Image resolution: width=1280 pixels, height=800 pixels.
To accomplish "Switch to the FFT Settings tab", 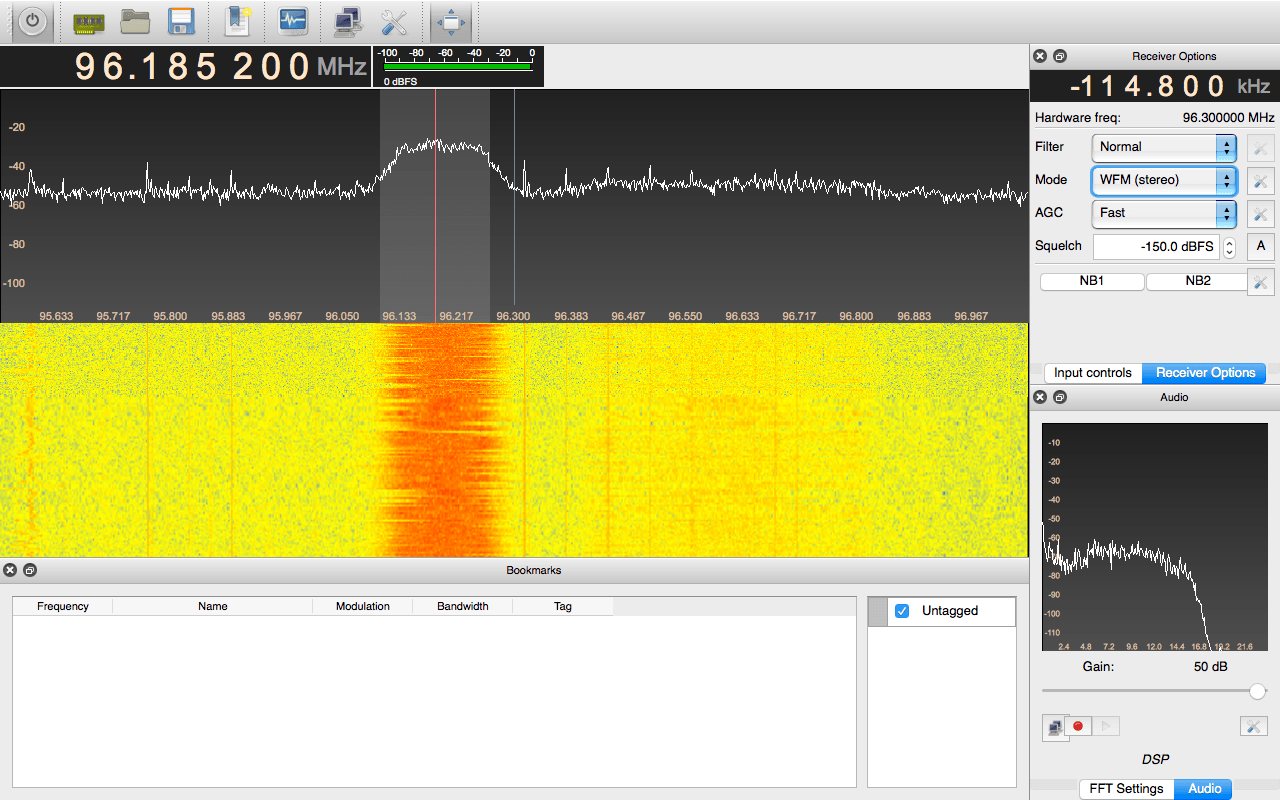I will pyautogui.click(x=1125, y=788).
